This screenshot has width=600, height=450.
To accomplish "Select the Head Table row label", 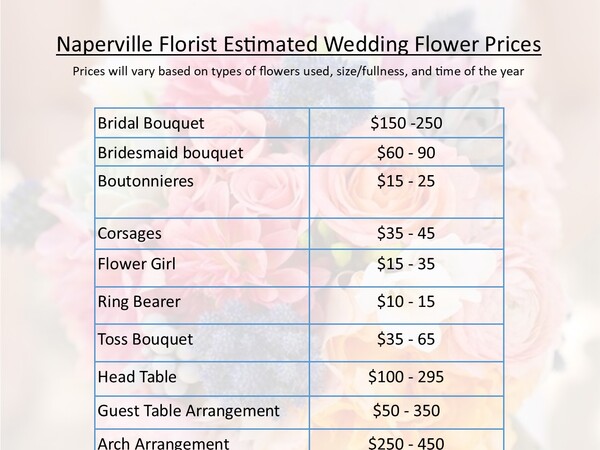I will 137,377.
